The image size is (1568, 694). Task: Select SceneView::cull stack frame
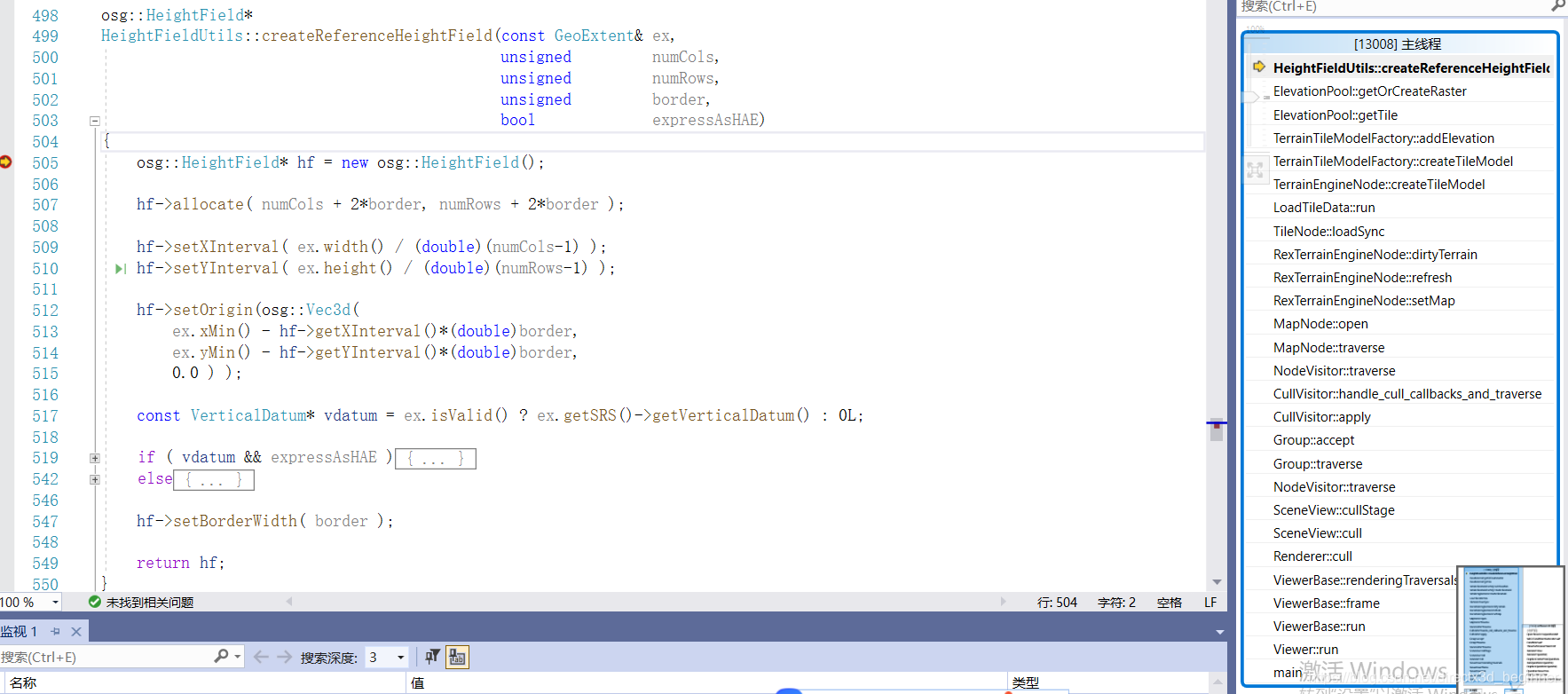point(1317,533)
